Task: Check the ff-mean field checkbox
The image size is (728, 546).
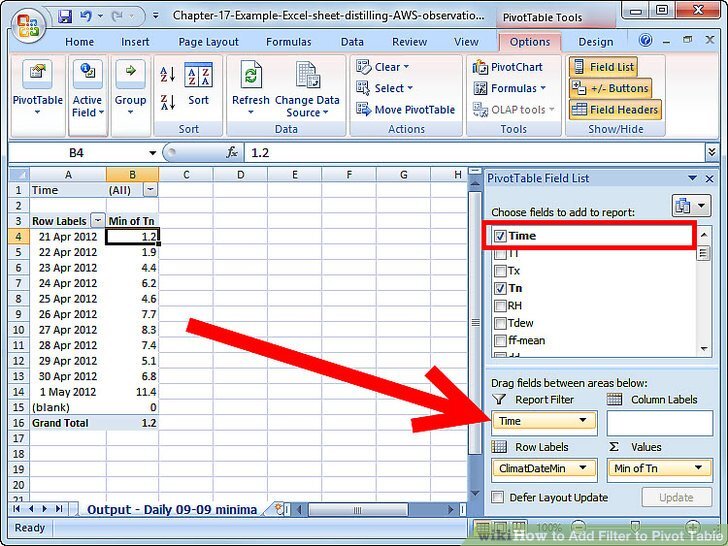Action: 500,340
